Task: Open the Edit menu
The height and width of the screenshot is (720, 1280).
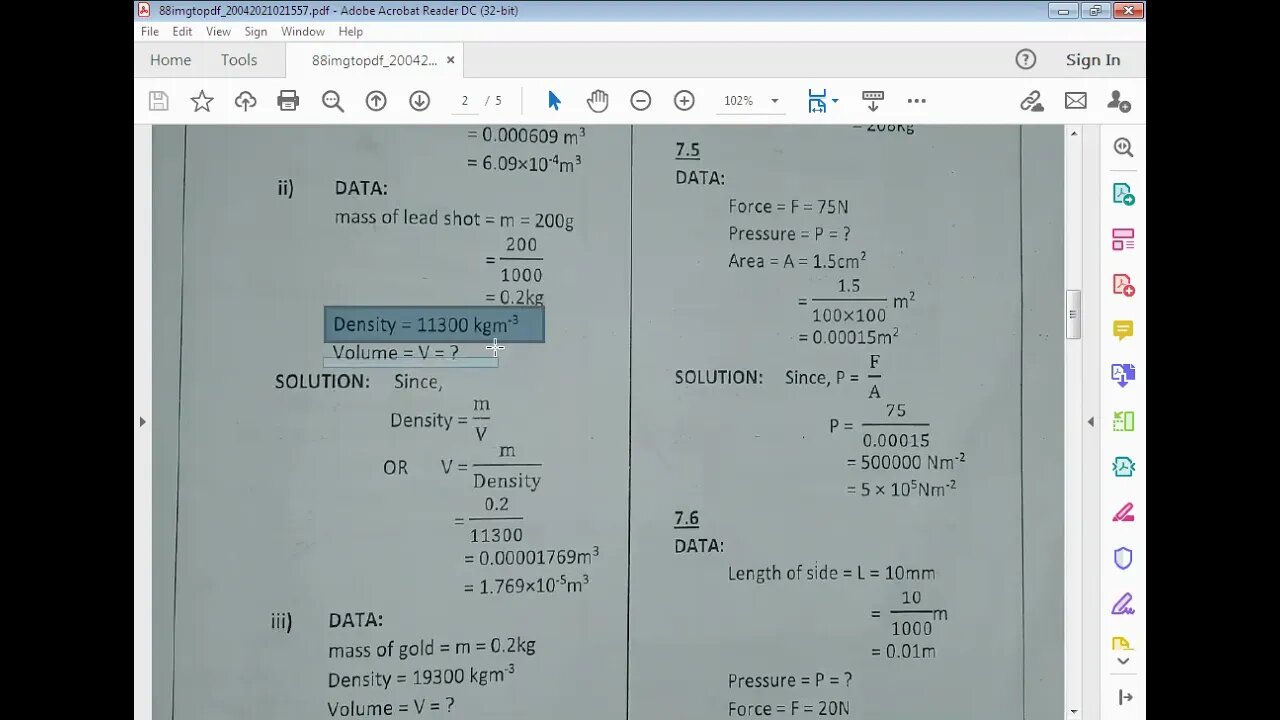Action: (182, 32)
